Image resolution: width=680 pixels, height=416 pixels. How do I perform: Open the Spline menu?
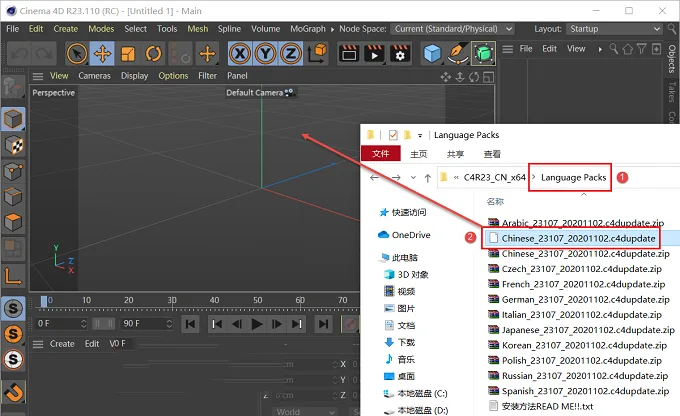pos(229,29)
